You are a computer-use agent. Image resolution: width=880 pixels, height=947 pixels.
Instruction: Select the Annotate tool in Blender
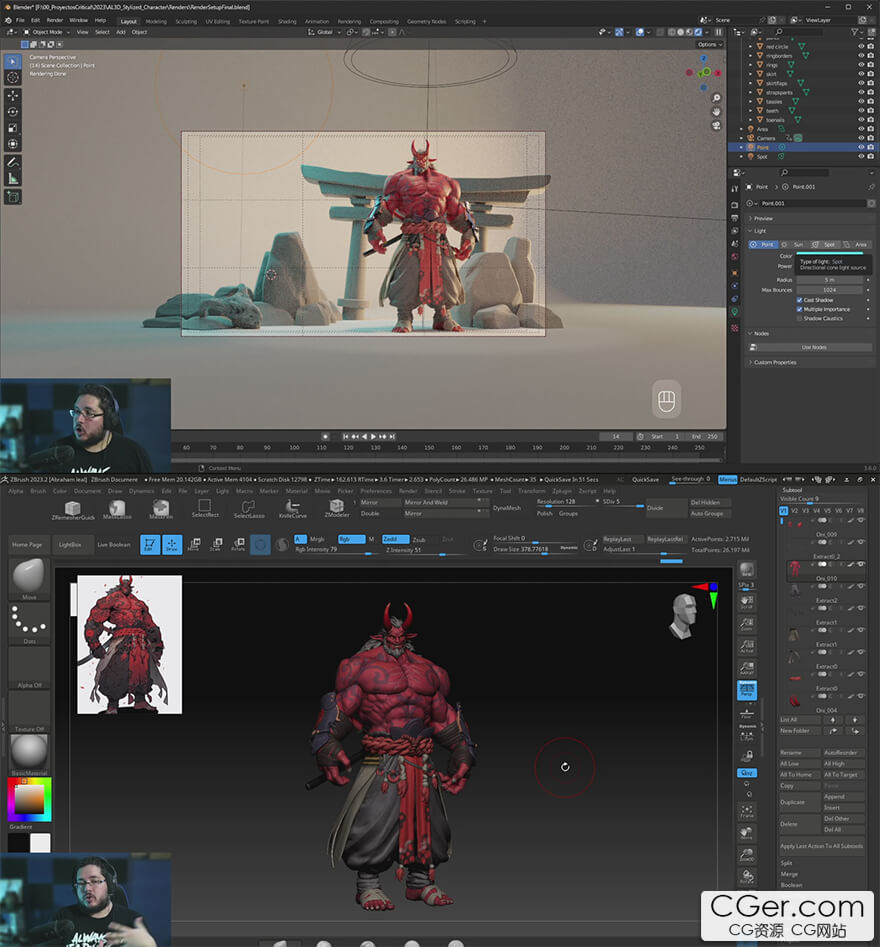pyautogui.click(x=13, y=162)
